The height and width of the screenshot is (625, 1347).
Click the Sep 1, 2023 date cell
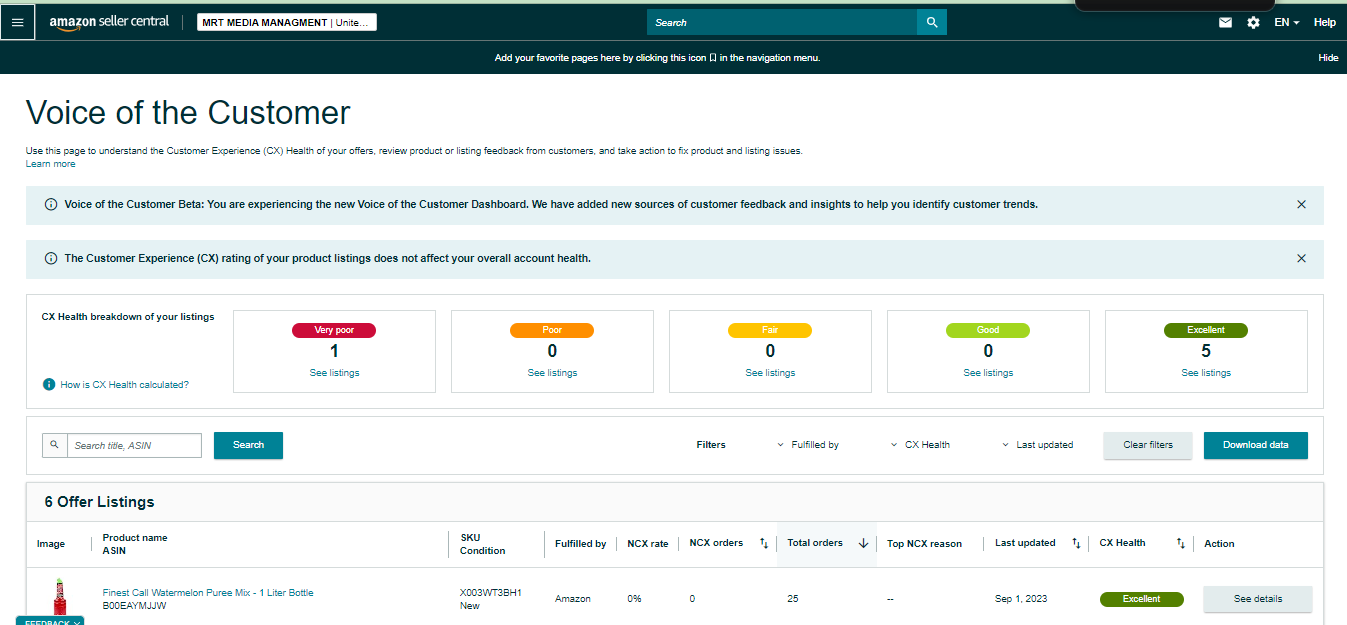point(1022,599)
